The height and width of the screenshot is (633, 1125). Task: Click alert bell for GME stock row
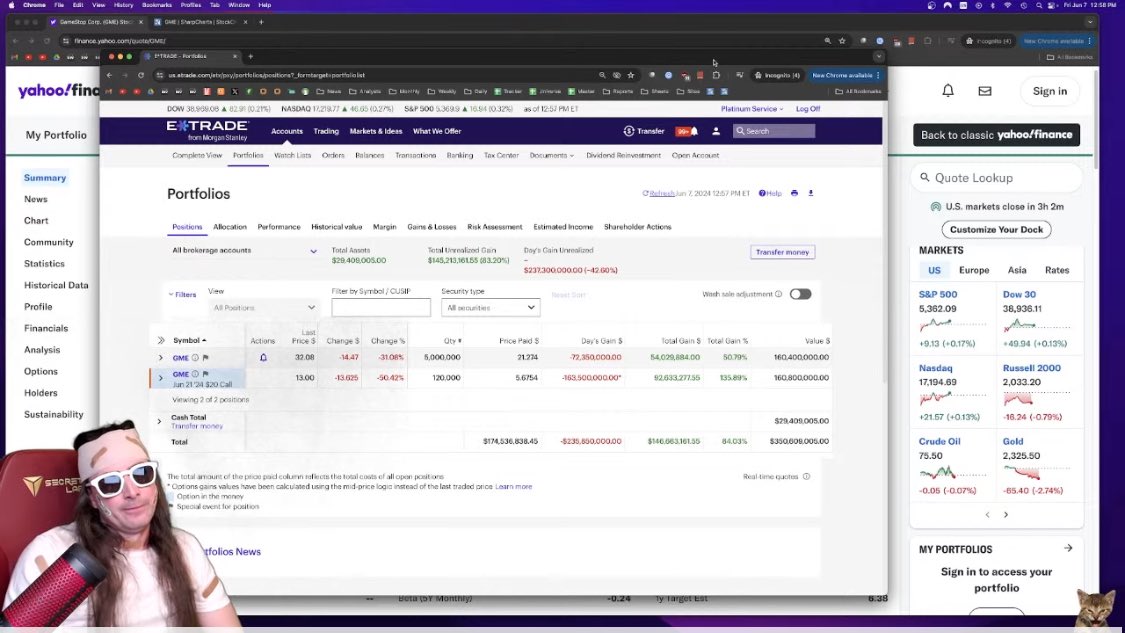click(263, 357)
